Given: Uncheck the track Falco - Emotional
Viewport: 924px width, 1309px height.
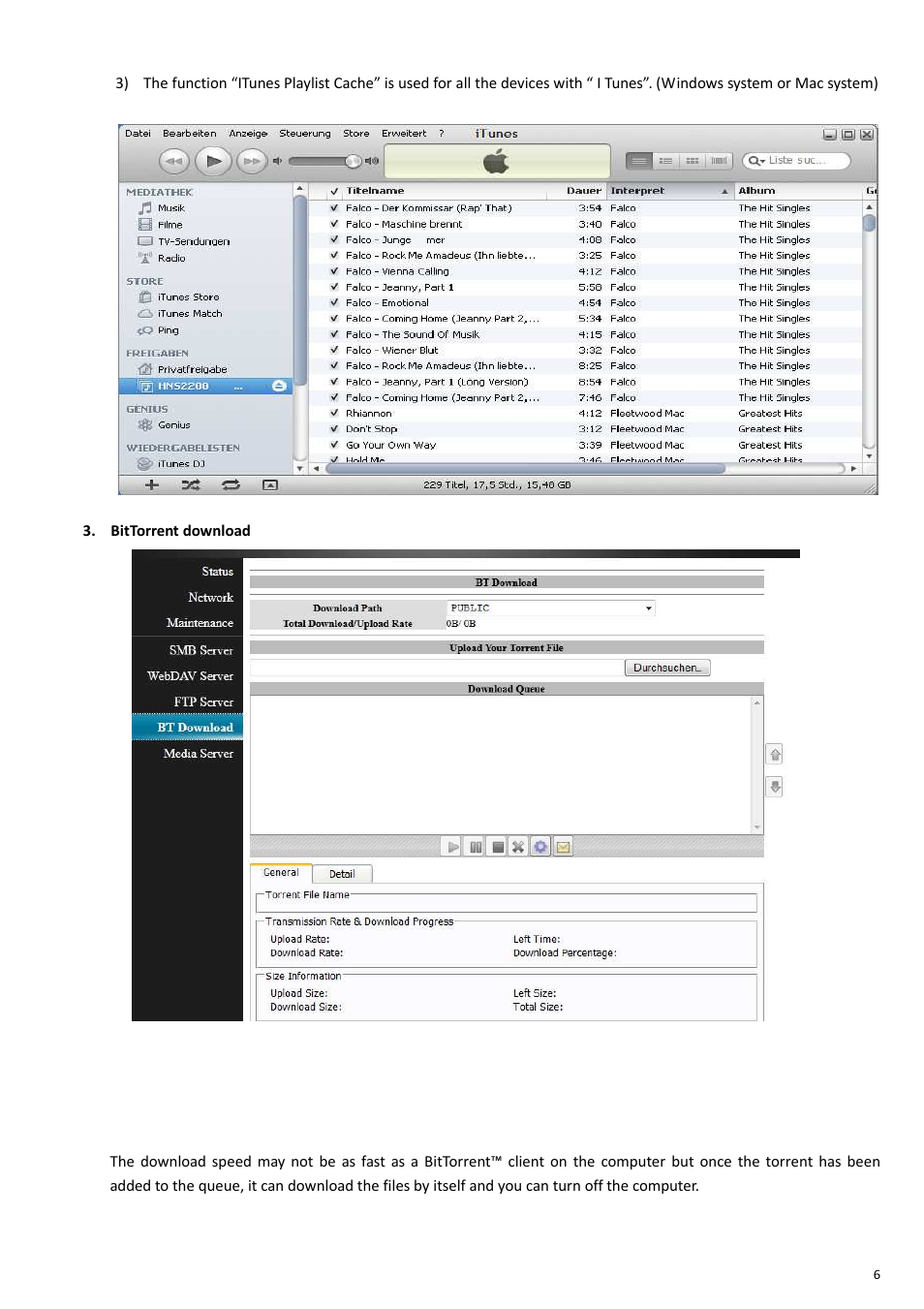Looking at the screenshot, I should coord(333,302).
